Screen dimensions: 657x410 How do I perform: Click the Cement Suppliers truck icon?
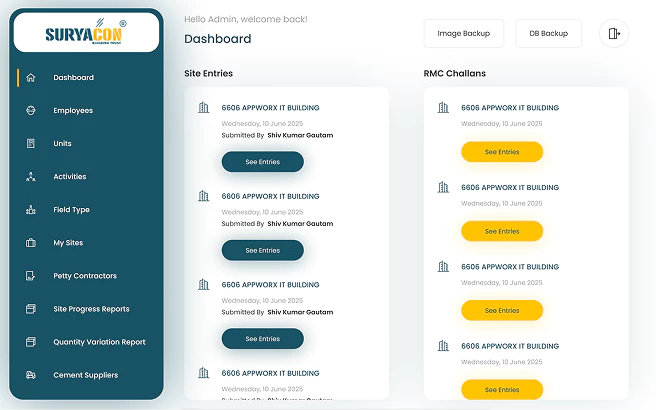point(31,375)
